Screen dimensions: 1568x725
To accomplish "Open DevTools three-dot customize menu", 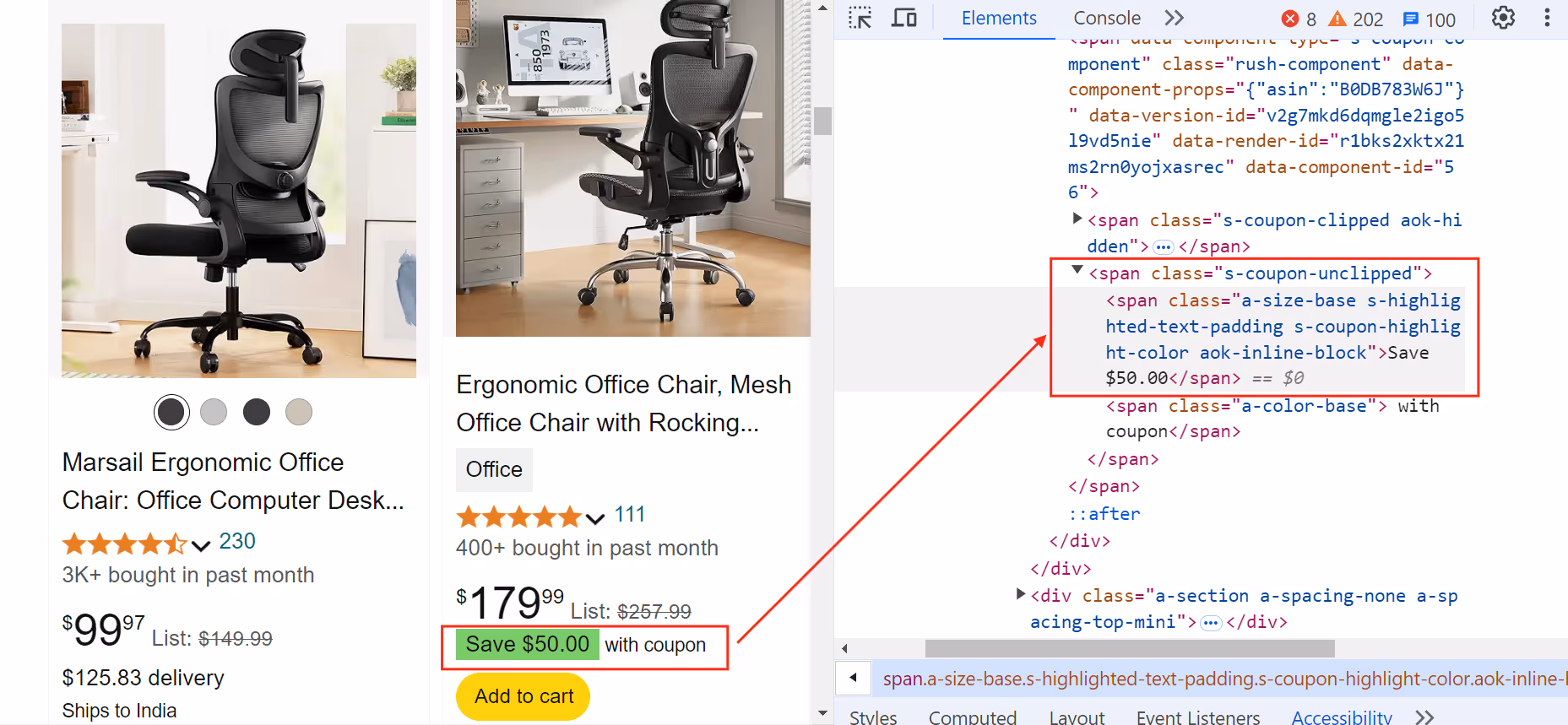I will point(1547,18).
